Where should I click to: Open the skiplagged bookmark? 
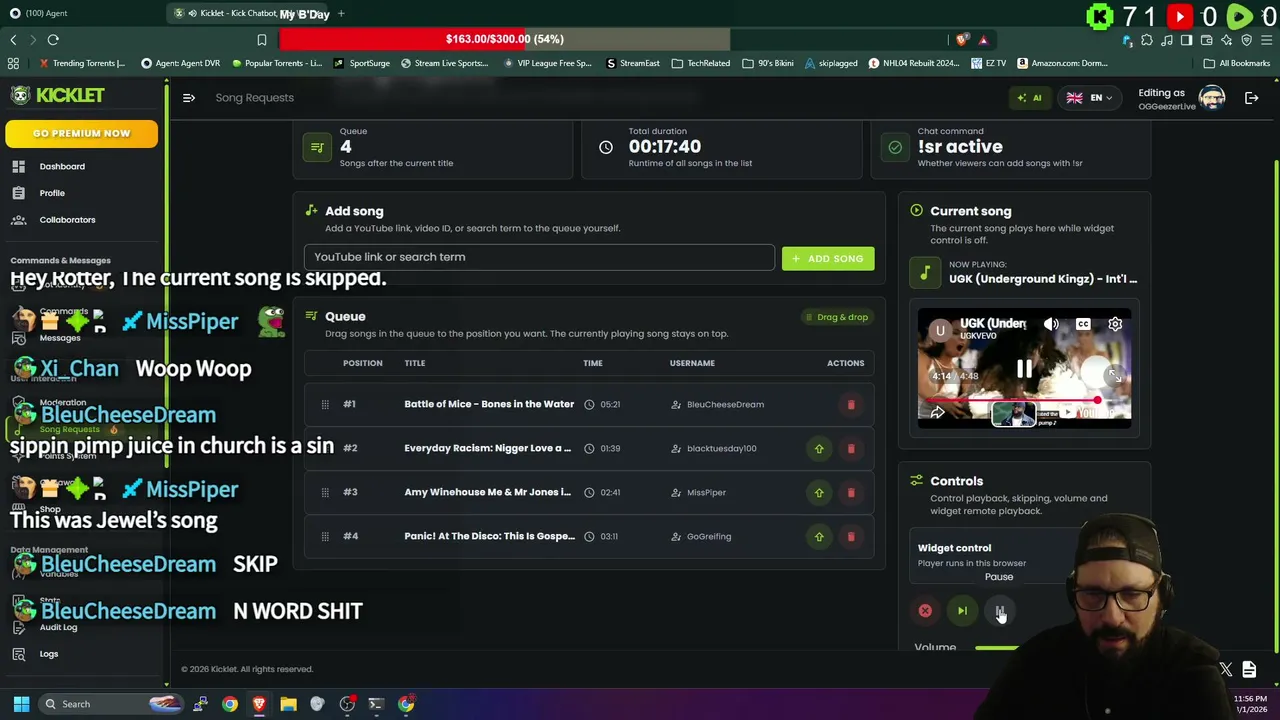click(x=831, y=63)
